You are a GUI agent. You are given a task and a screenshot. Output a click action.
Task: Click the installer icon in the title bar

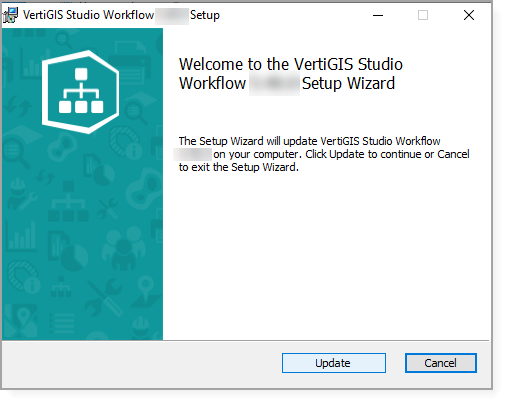pos(10,15)
